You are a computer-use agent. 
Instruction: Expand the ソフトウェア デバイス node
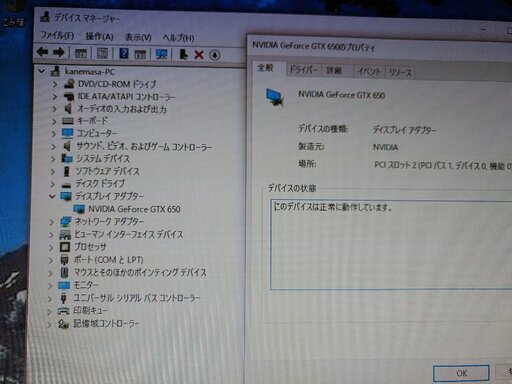[x=53, y=171]
